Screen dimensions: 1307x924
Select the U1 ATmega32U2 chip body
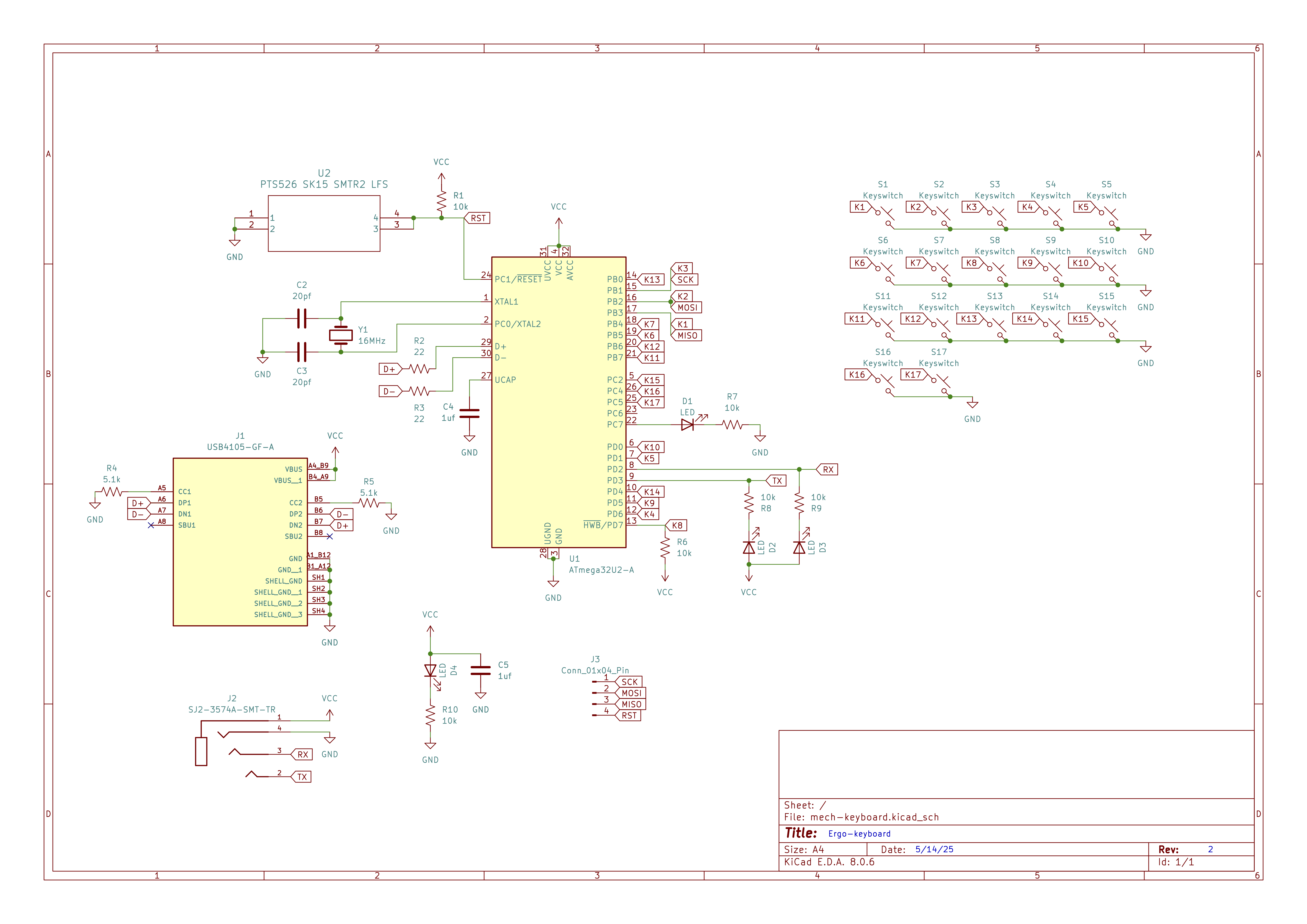(558, 402)
